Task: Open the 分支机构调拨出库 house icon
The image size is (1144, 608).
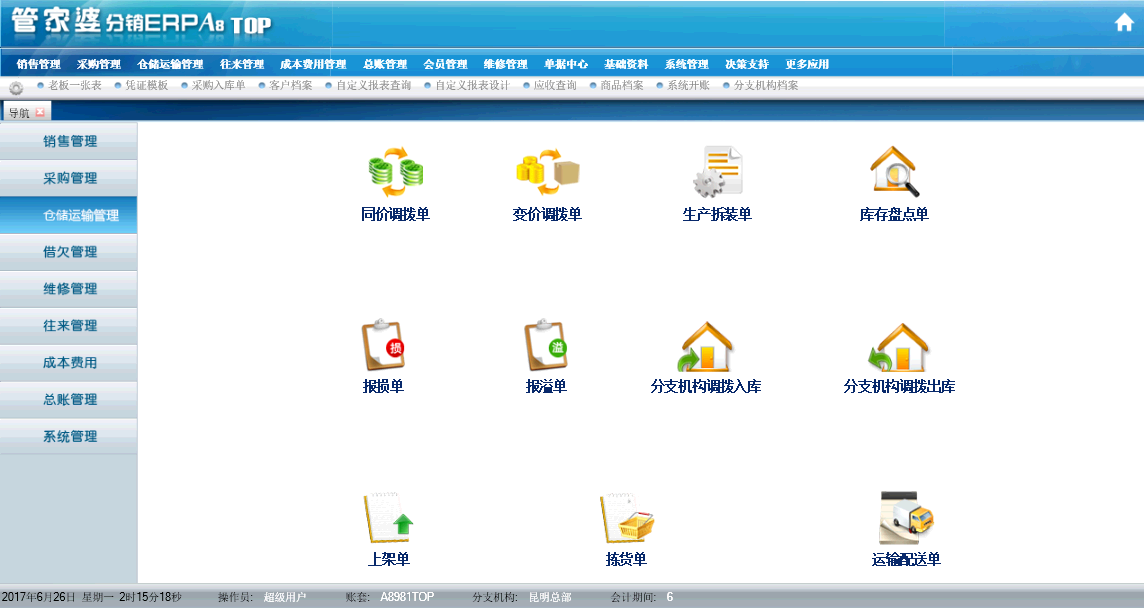Action: click(x=899, y=347)
